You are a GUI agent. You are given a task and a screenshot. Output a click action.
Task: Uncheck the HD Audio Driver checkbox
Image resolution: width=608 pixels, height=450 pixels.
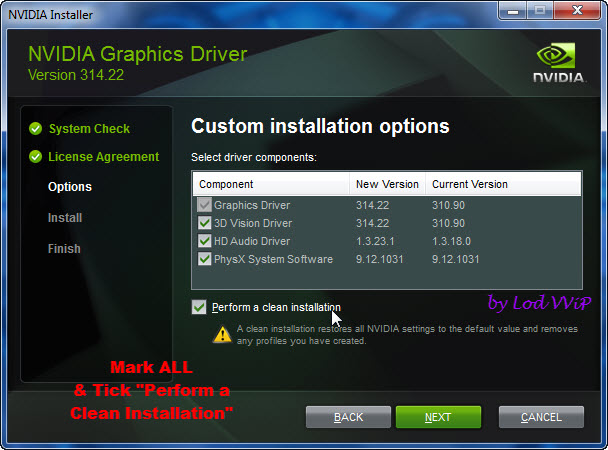(204, 241)
